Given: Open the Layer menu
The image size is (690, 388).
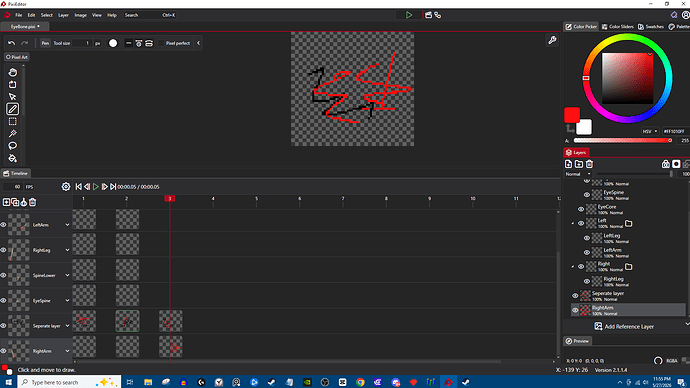Looking at the screenshot, I should click(x=63, y=15).
